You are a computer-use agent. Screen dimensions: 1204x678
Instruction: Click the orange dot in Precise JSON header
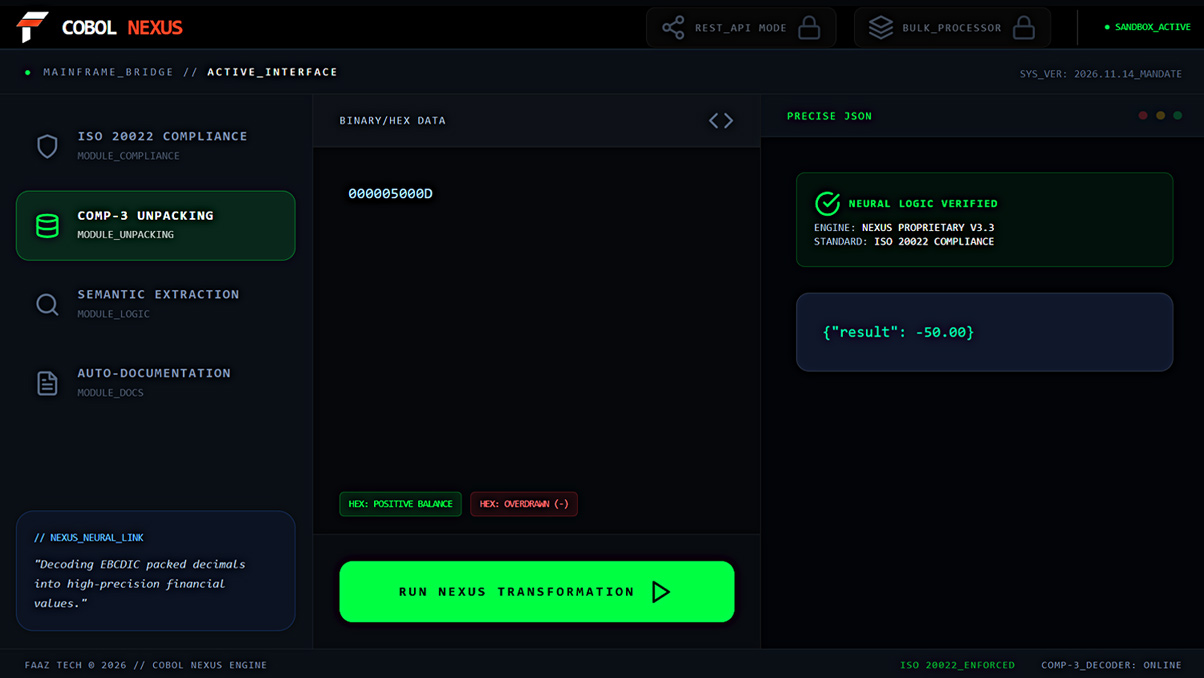tap(1160, 116)
